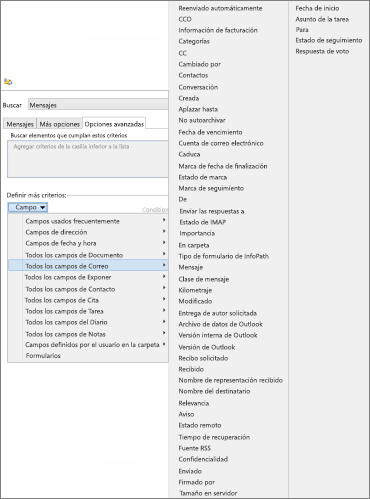The width and height of the screenshot is (370, 499).
Task: Expand Campos de dirección submenu
Action: (x=88, y=232)
